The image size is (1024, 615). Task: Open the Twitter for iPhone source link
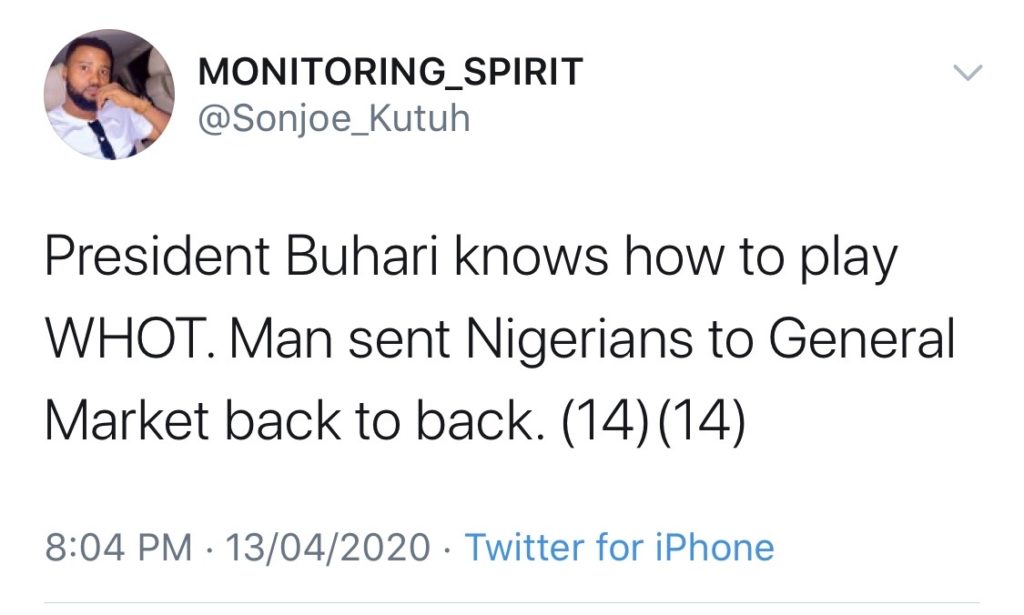(x=620, y=547)
